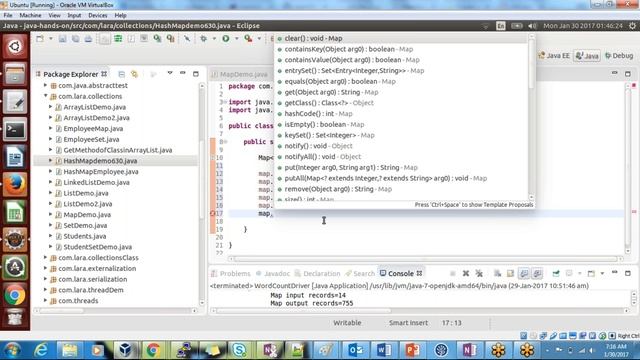Choose entrySet() proposal from autocomplete
The image size is (640, 360).
402,71
